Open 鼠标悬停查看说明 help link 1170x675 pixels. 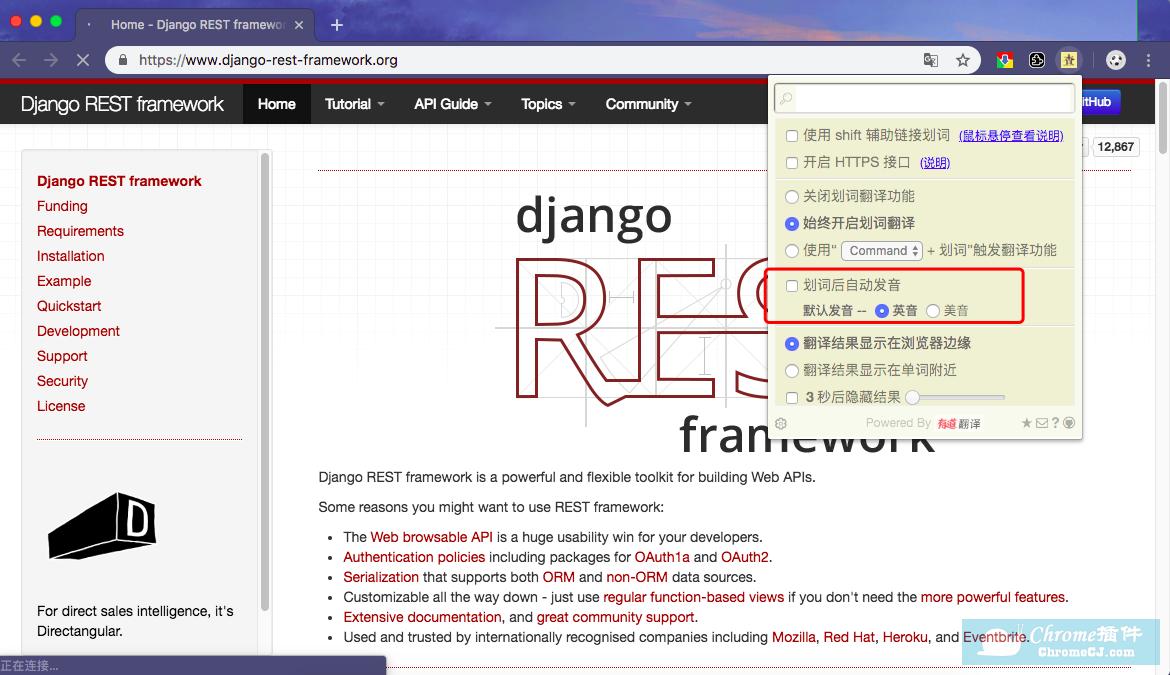pos(1011,136)
